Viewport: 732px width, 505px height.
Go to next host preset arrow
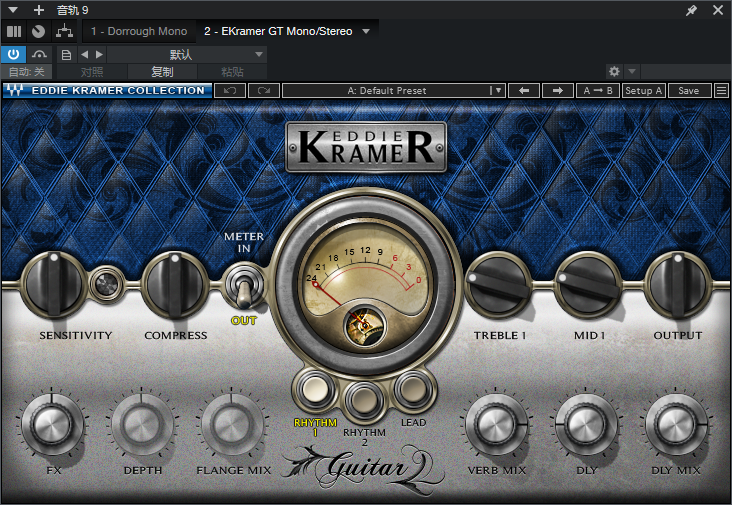coord(99,55)
